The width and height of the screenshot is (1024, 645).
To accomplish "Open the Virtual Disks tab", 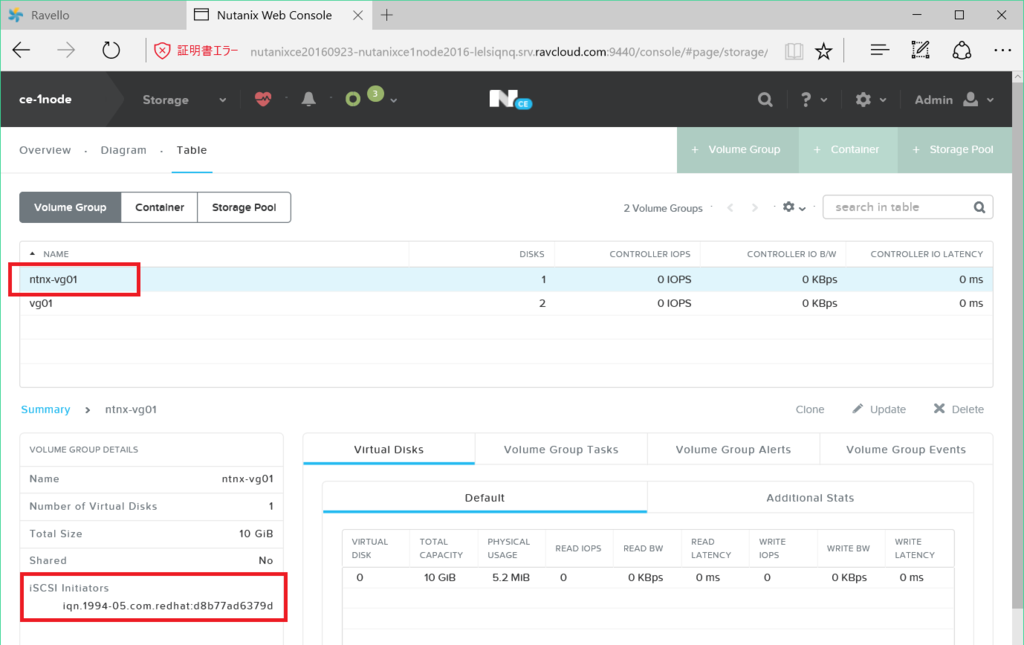I will (389, 449).
